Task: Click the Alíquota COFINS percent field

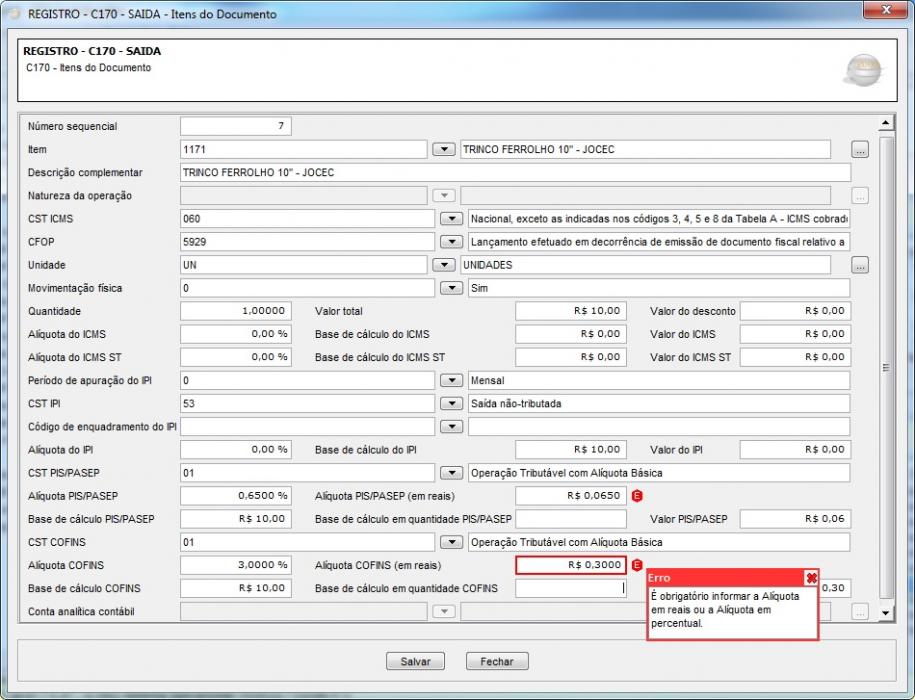Action: [x=236, y=565]
